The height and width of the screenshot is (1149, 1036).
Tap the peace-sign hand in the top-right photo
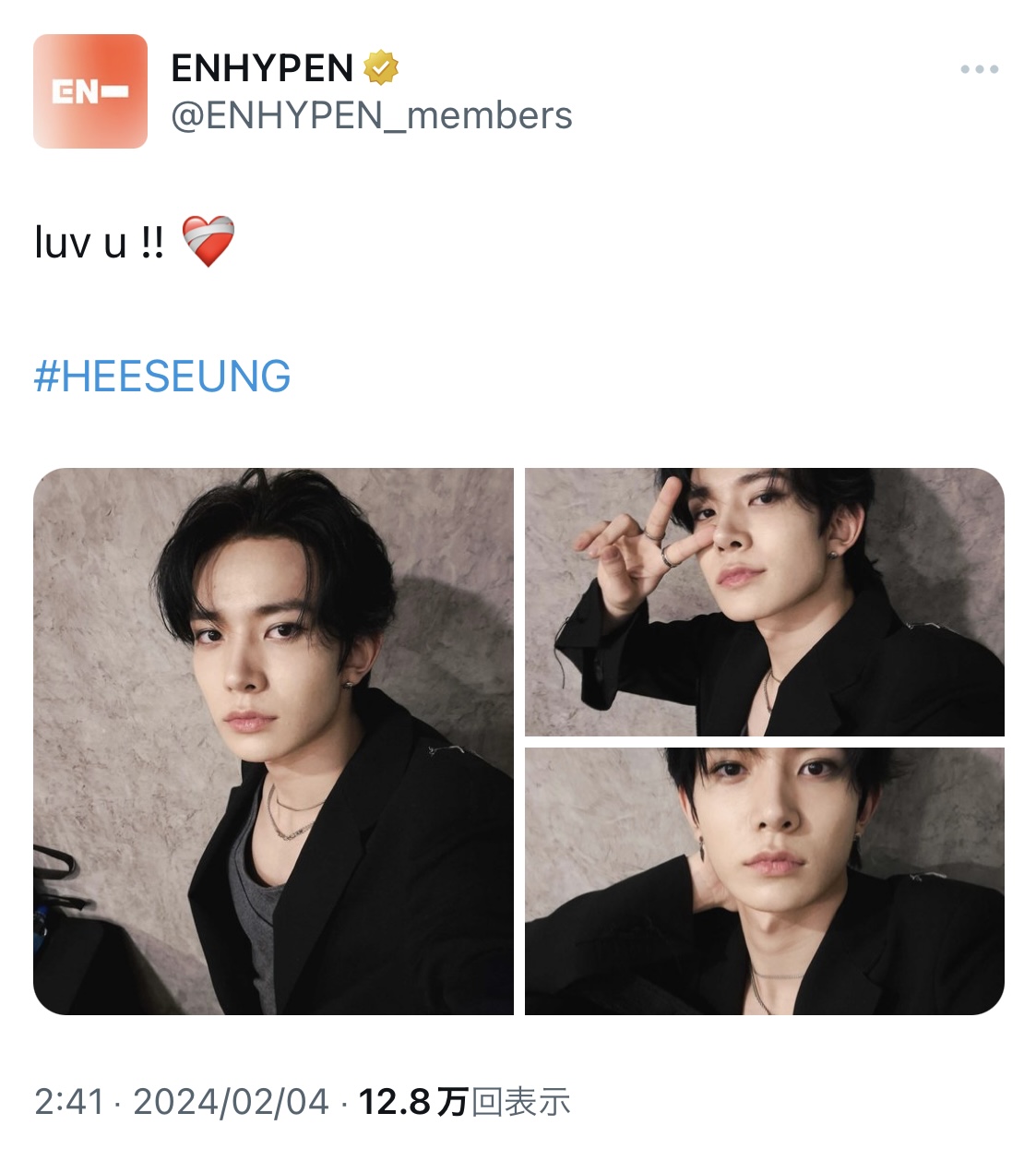pyautogui.click(x=635, y=545)
